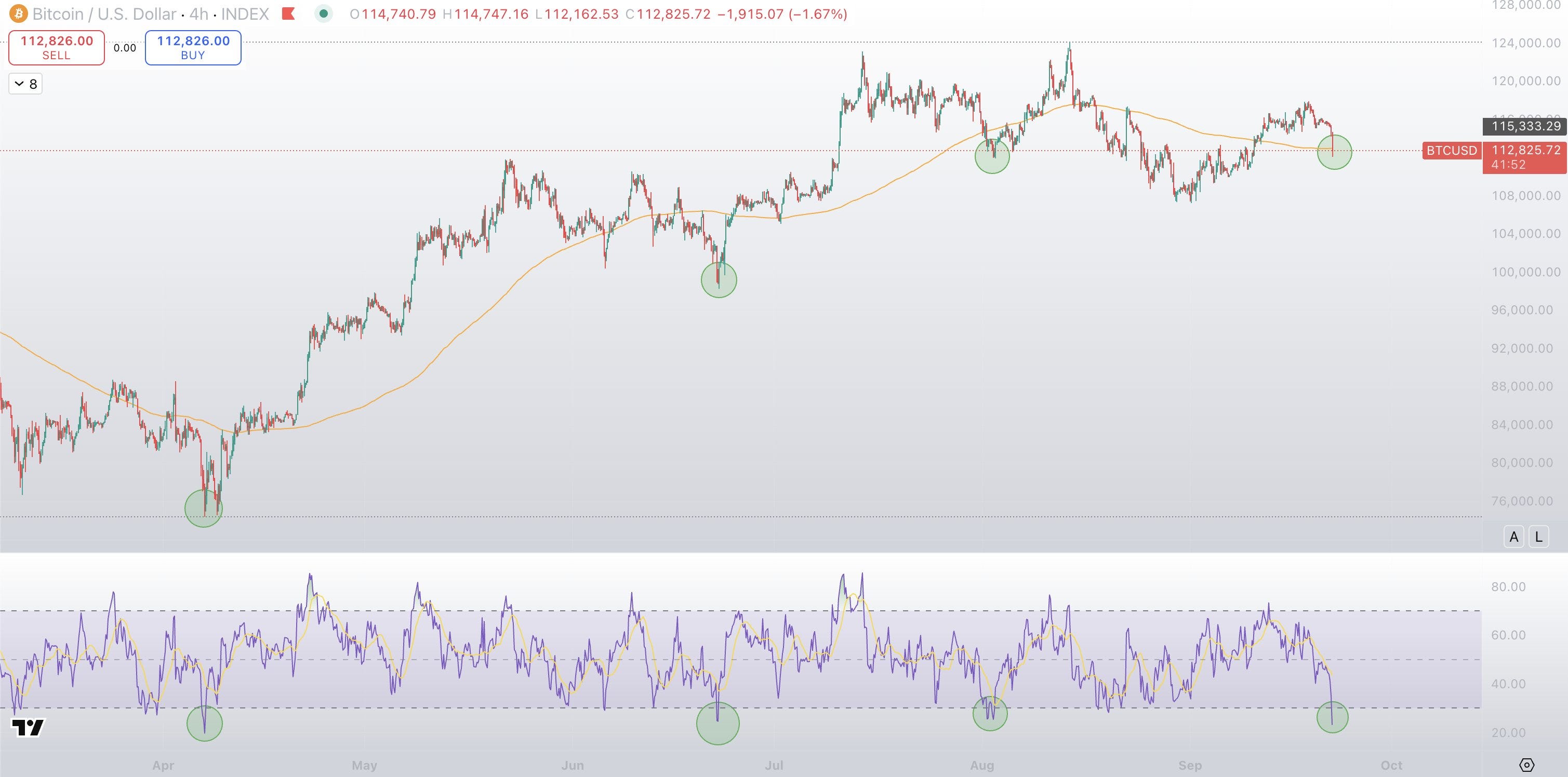Click the 4h interval in chart title
The image size is (1568, 777).
pyautogui.click(x=198, y=14)
